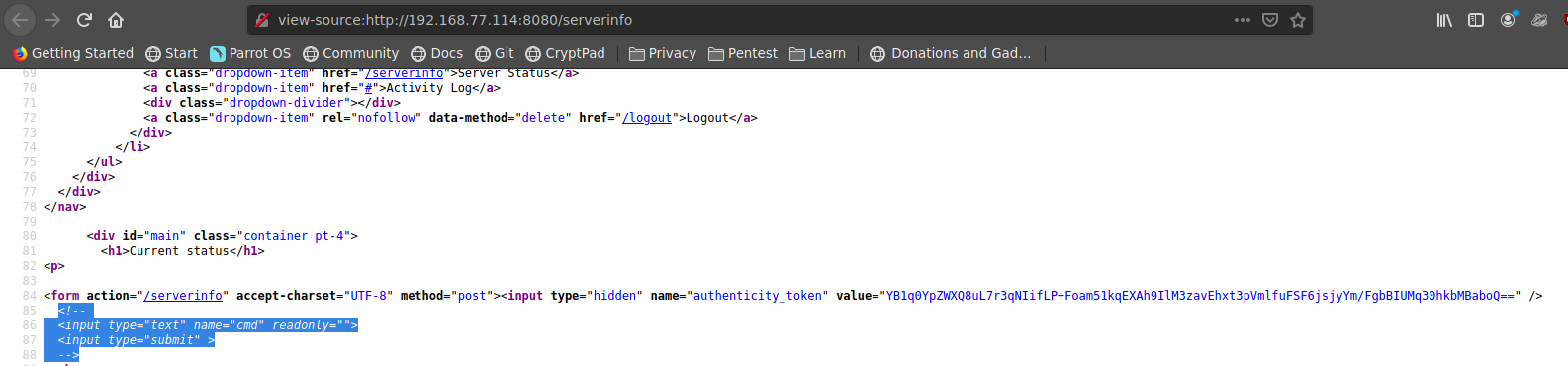Viewport: 1568px width, 366px height.
Task: Open the Git bookmark
Action: click(x=495, y=53)
